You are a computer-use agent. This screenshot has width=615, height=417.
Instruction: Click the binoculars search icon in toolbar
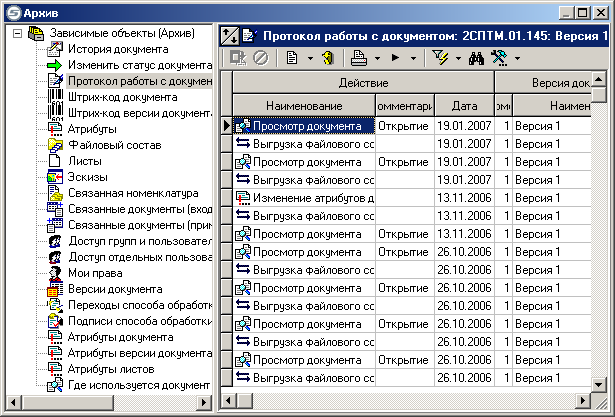coord(476,59)
